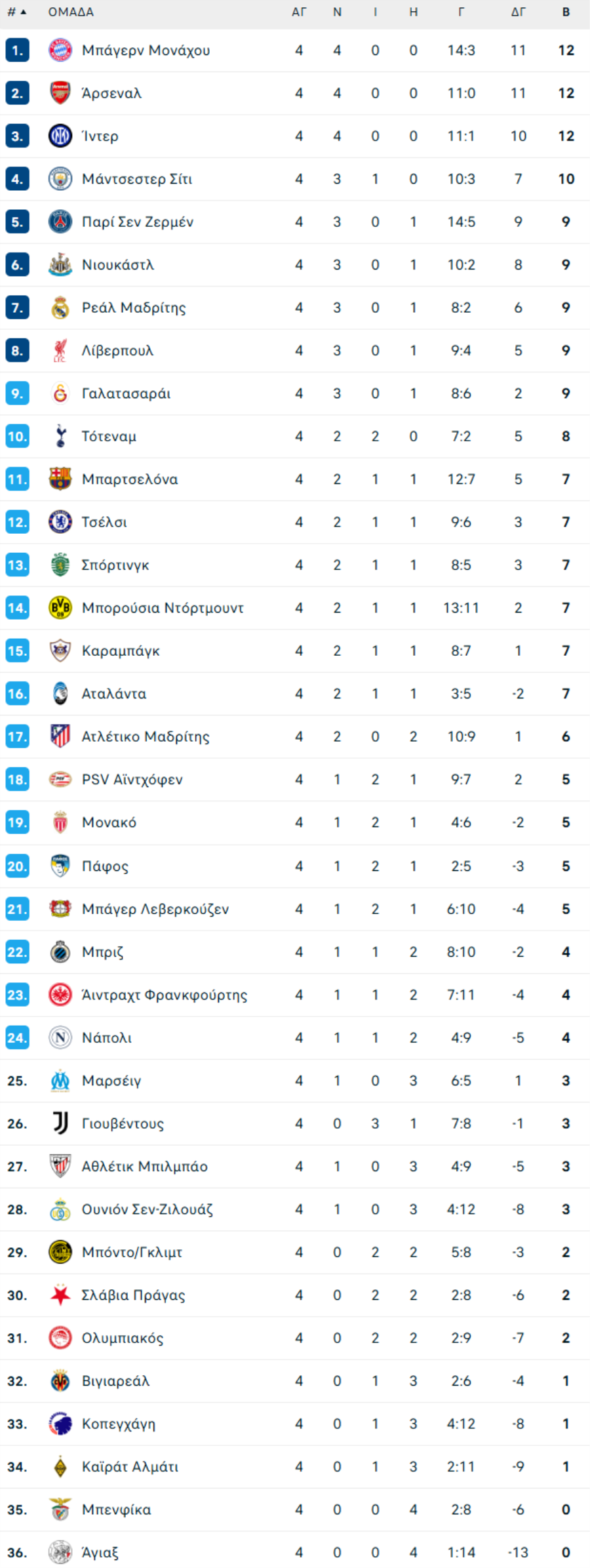The height and width of the screenshot is (1568, 590).
Task: Click Άγιαξ goals record 1:14
Action: pos(461,1552)
